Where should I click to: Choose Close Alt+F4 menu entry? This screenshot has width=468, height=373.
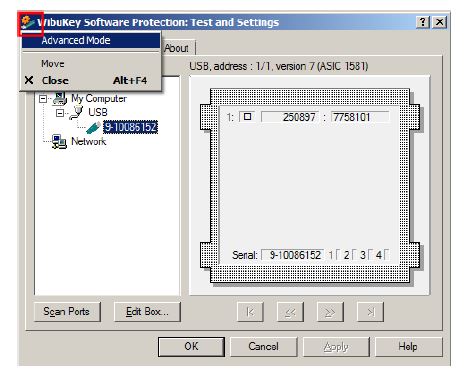(x=91, y=80)
